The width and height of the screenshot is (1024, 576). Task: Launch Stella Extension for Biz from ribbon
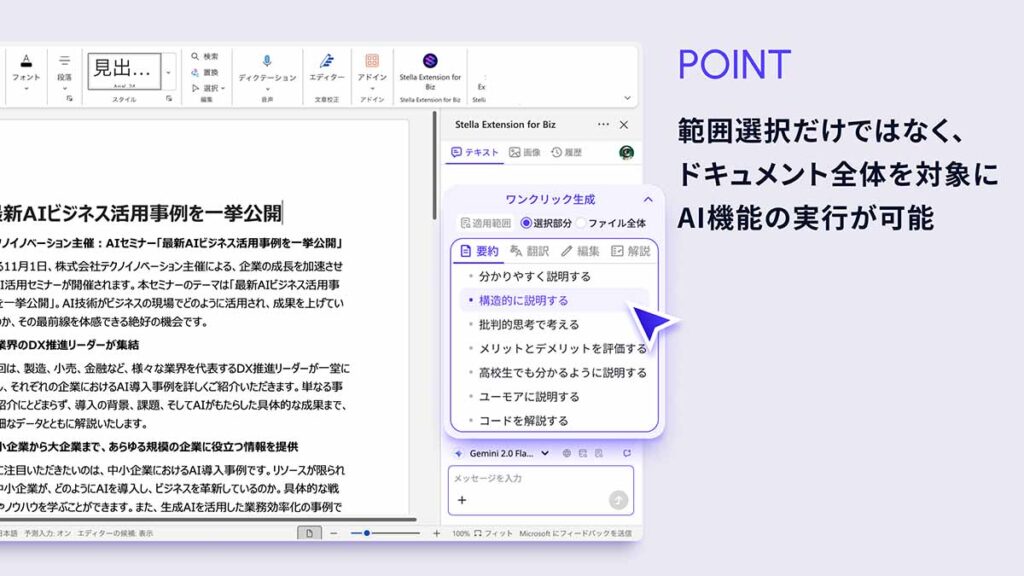[430, 71]
